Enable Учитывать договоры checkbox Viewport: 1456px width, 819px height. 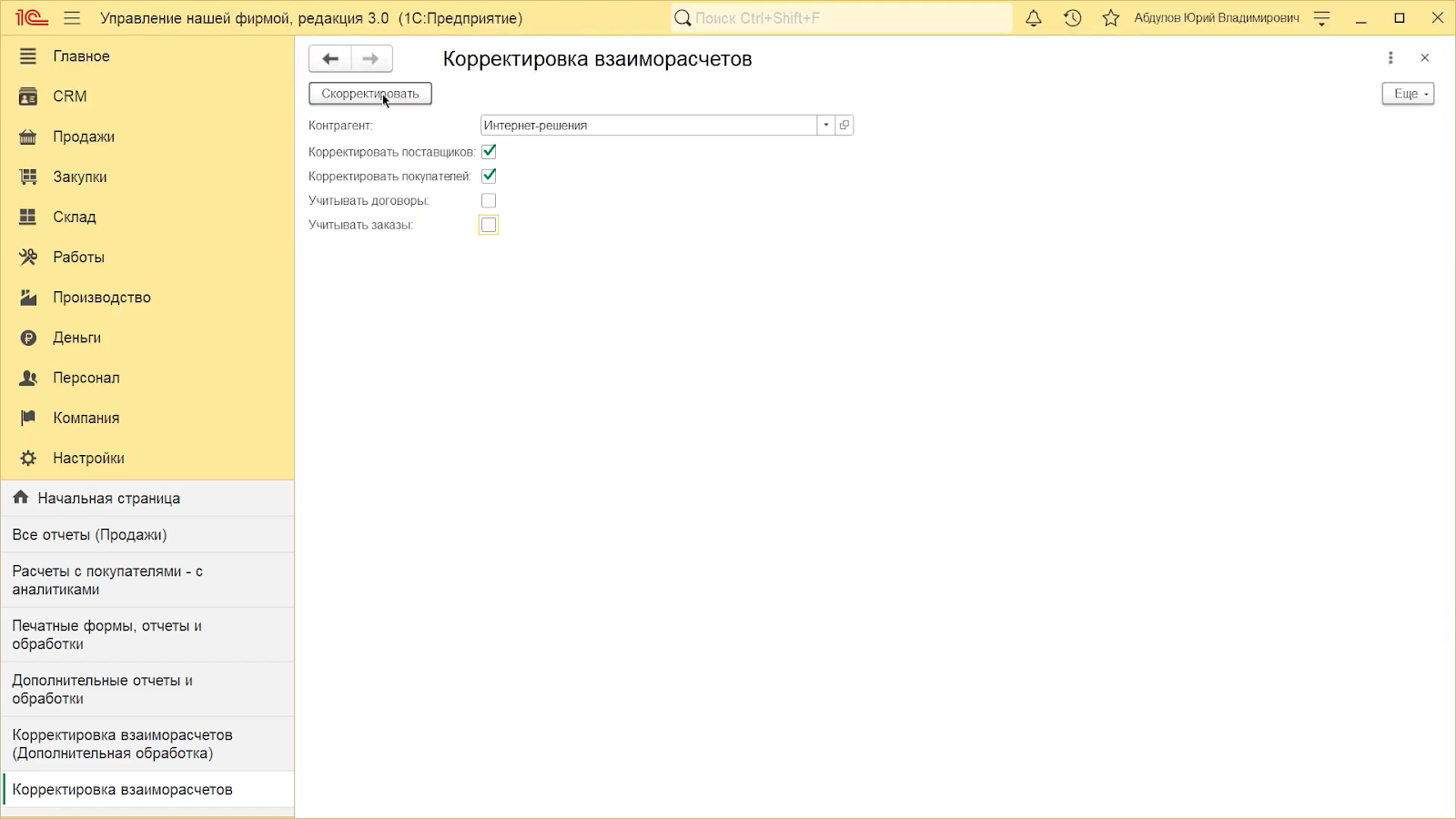[489, 200]
